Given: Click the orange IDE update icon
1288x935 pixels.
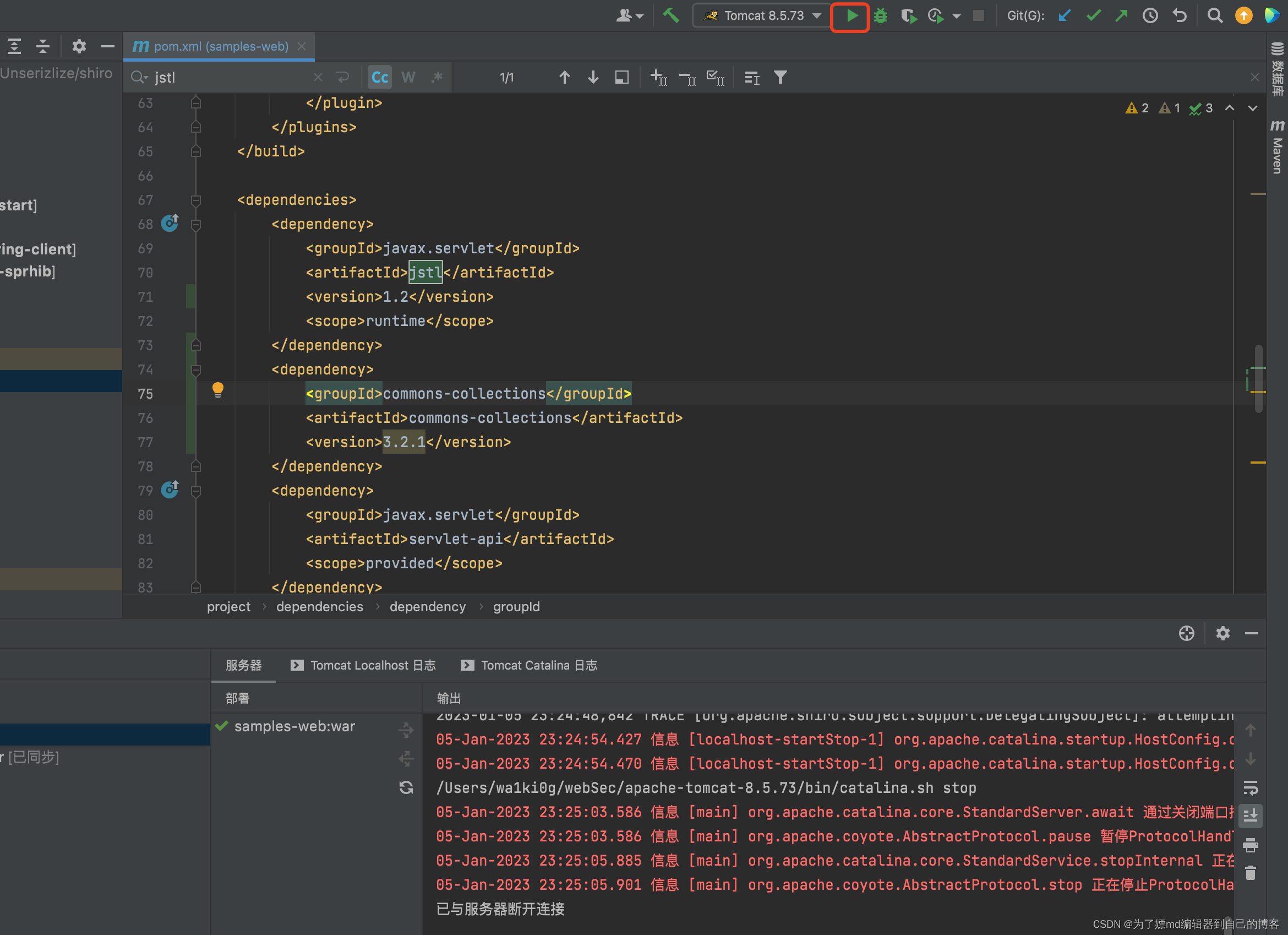Looking at the screenshot, I should pos(1244,15).
